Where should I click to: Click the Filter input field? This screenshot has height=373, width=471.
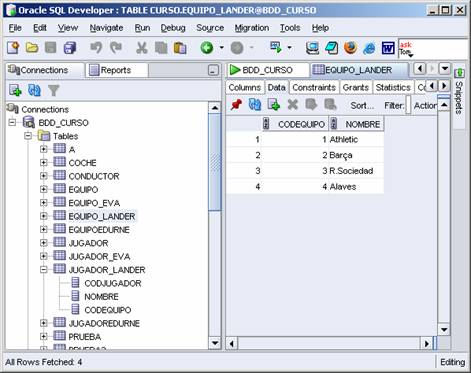(x=408, y=106)
